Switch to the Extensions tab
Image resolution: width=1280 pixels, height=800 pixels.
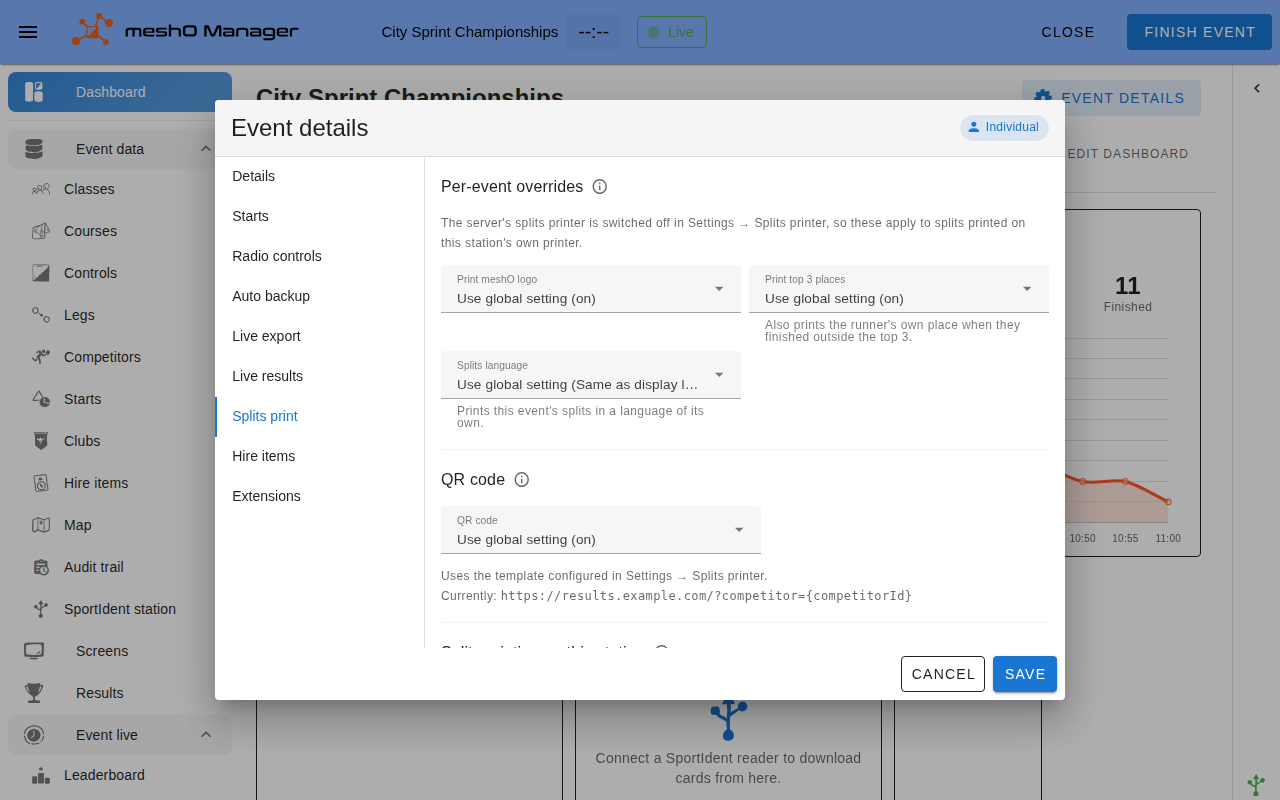[x=320, y=496]
